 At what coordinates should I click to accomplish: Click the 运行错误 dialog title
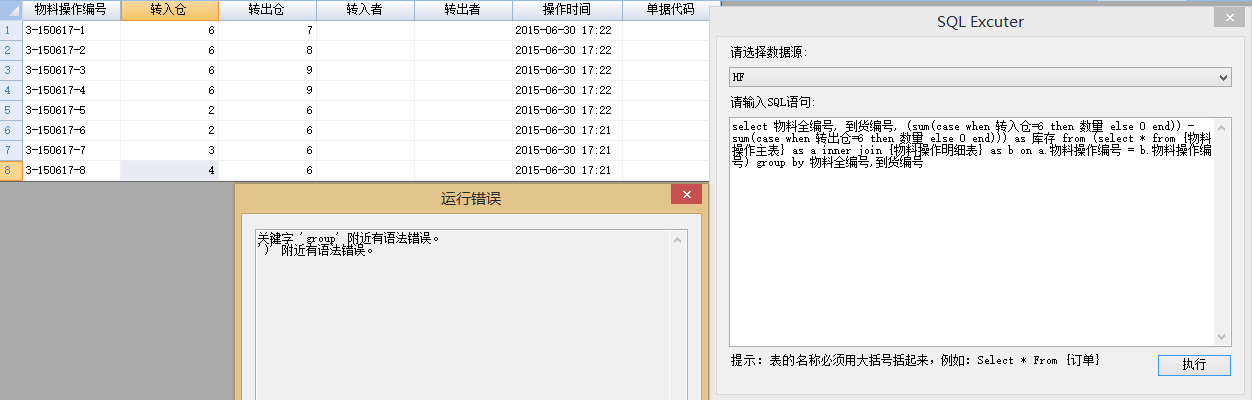tap(471, 198)
